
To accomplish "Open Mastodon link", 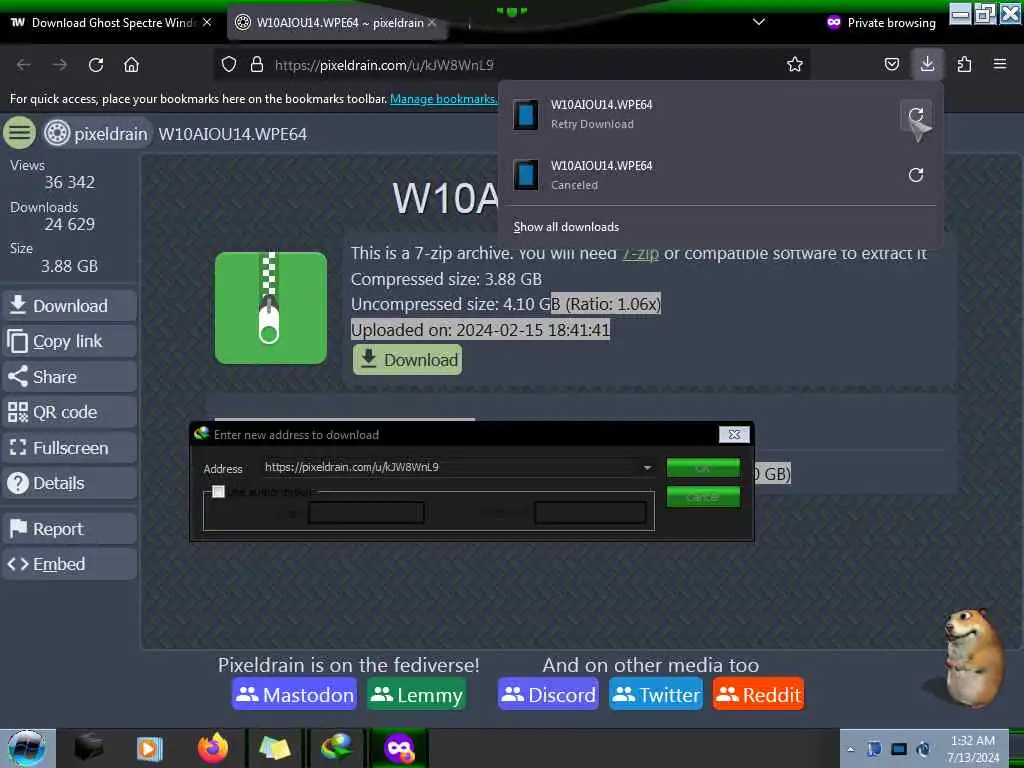I will (295, 694).
